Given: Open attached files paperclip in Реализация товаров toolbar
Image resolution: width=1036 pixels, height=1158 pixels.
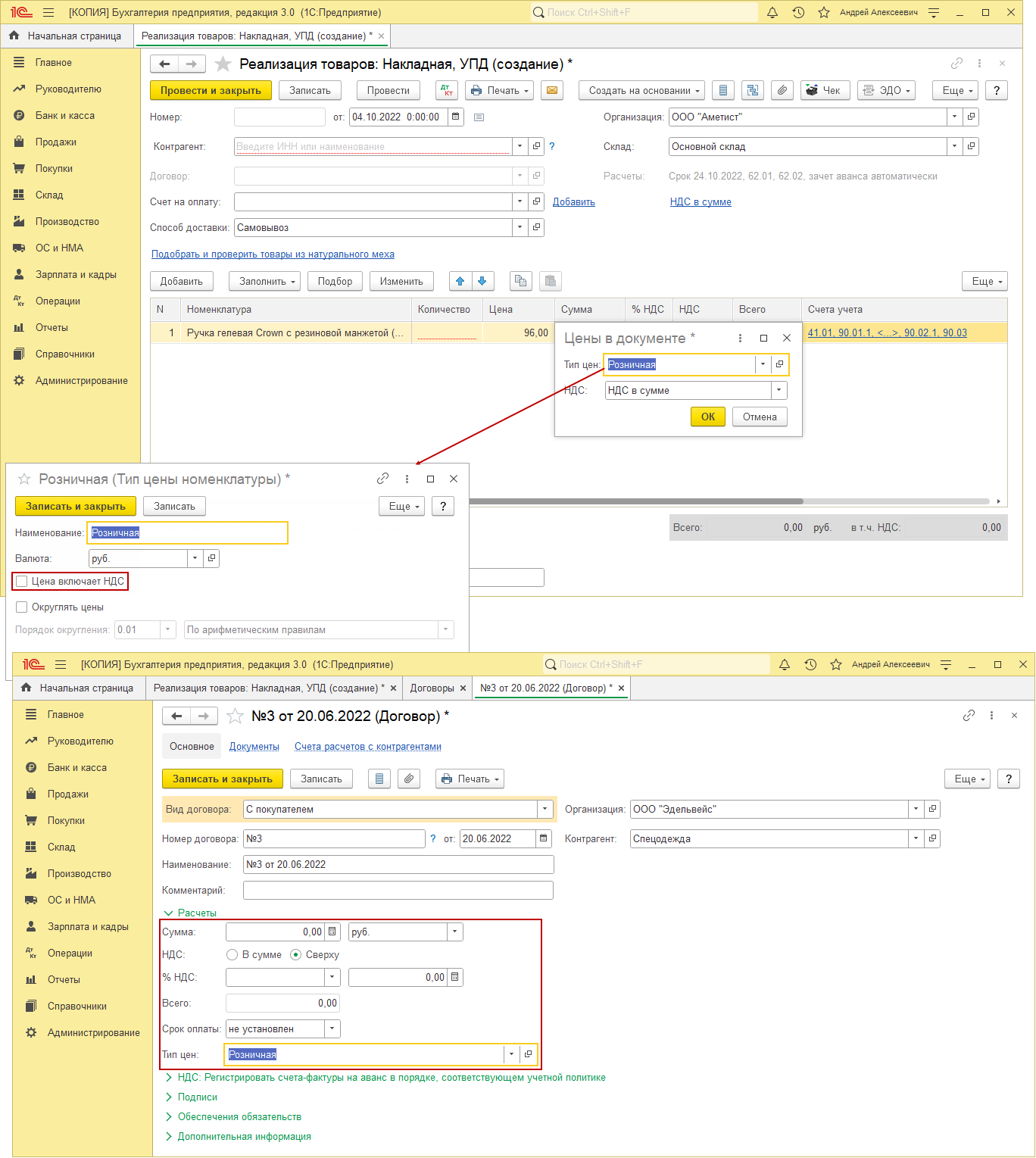Looking at the screenshot, I should click(x=782, y=90).
